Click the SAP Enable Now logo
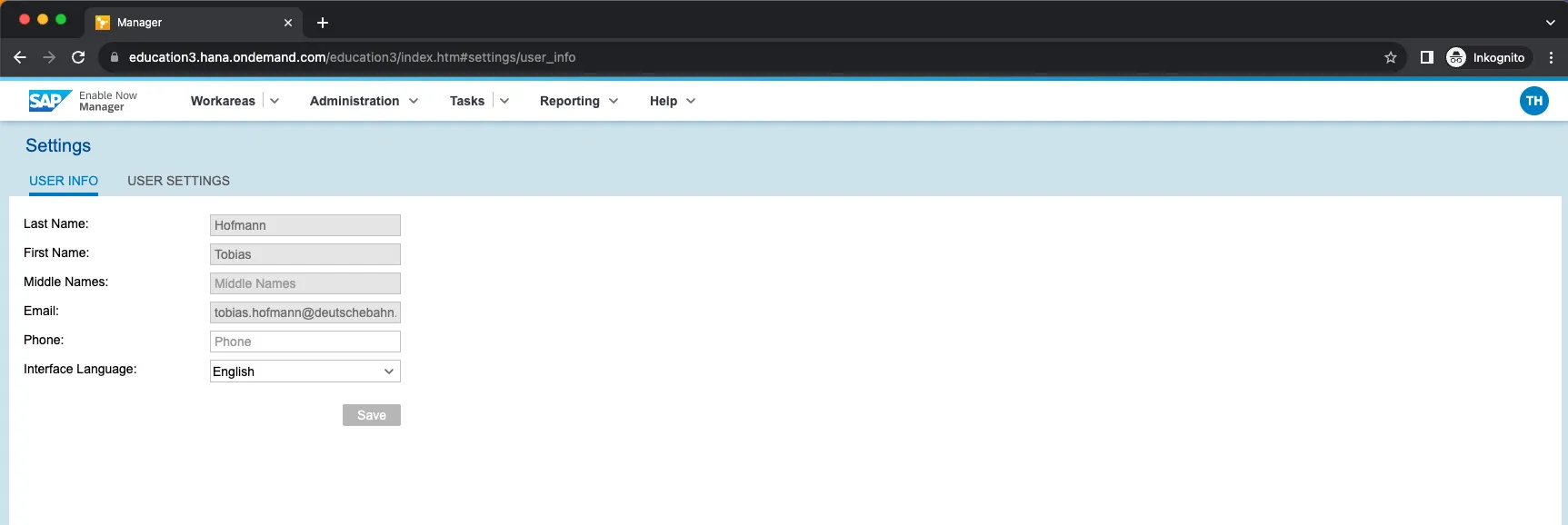The height and width of the screenshot is (525, 1568). [51, 101]
